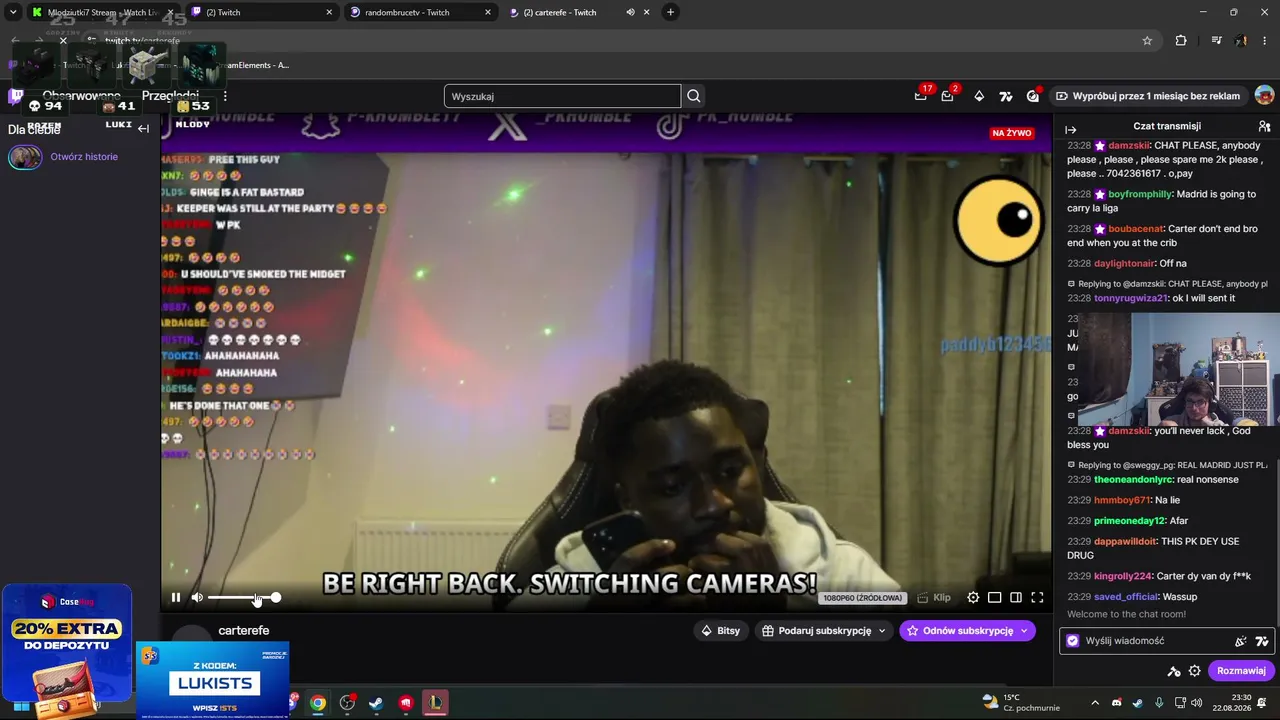This screenshot has width=1280, height=720.
Task: Open the three-dot more menu in Twitch nav
Action: pyautogui.click(x=225, y=96)
